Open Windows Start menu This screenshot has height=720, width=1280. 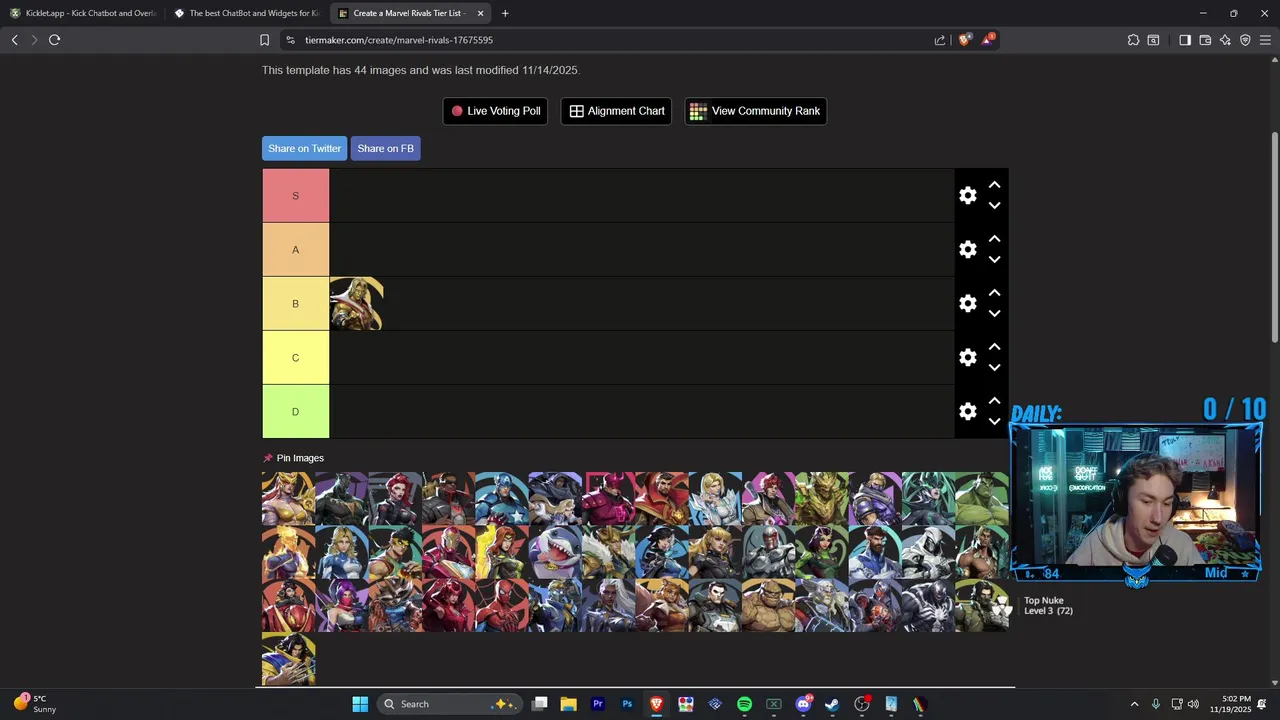point(360,704)
